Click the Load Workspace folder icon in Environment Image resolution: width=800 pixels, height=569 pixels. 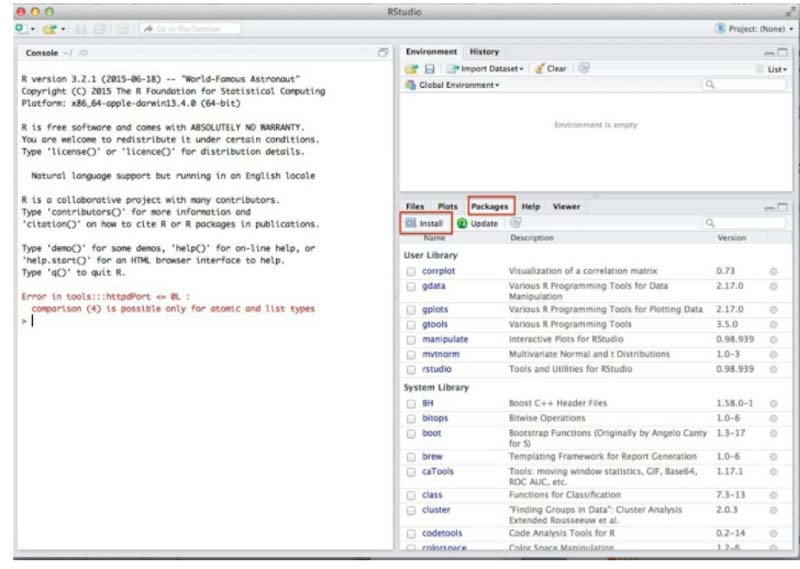click(x=411, y=69)
